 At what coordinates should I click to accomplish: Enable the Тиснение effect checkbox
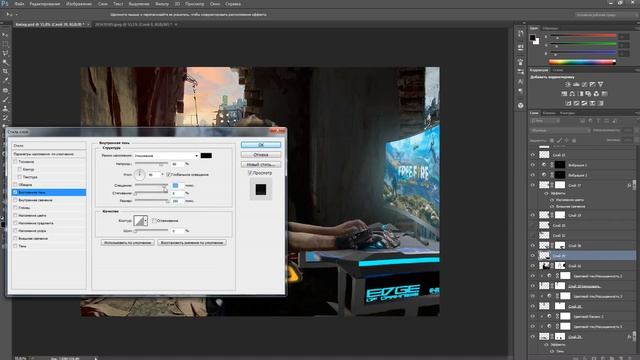point(15,162)
